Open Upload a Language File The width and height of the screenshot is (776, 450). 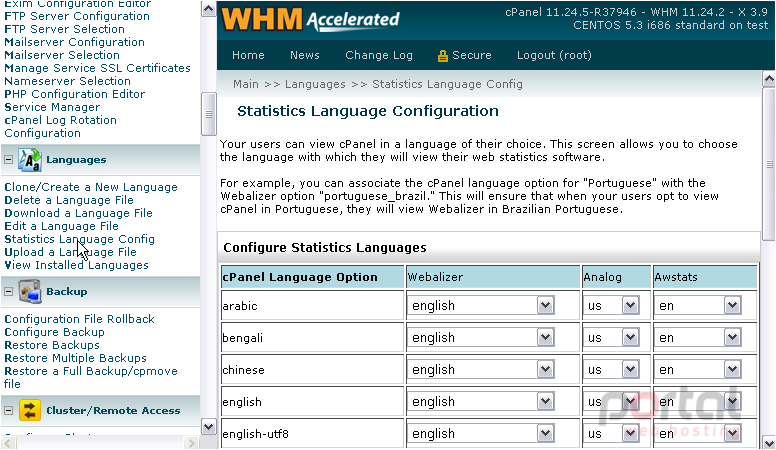tap(70, 252)
